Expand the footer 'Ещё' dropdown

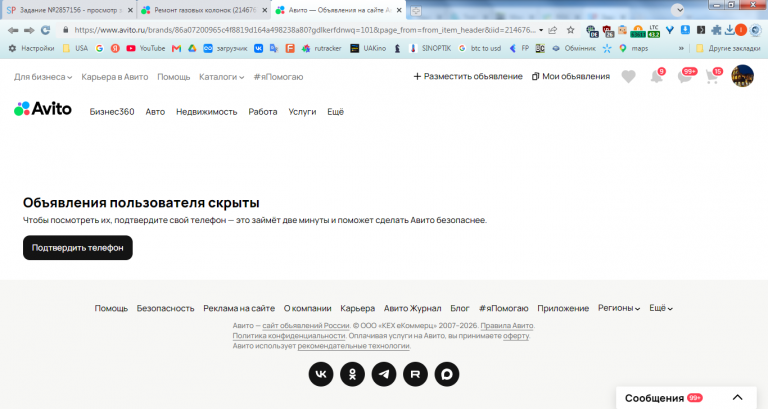coord(661,308)
